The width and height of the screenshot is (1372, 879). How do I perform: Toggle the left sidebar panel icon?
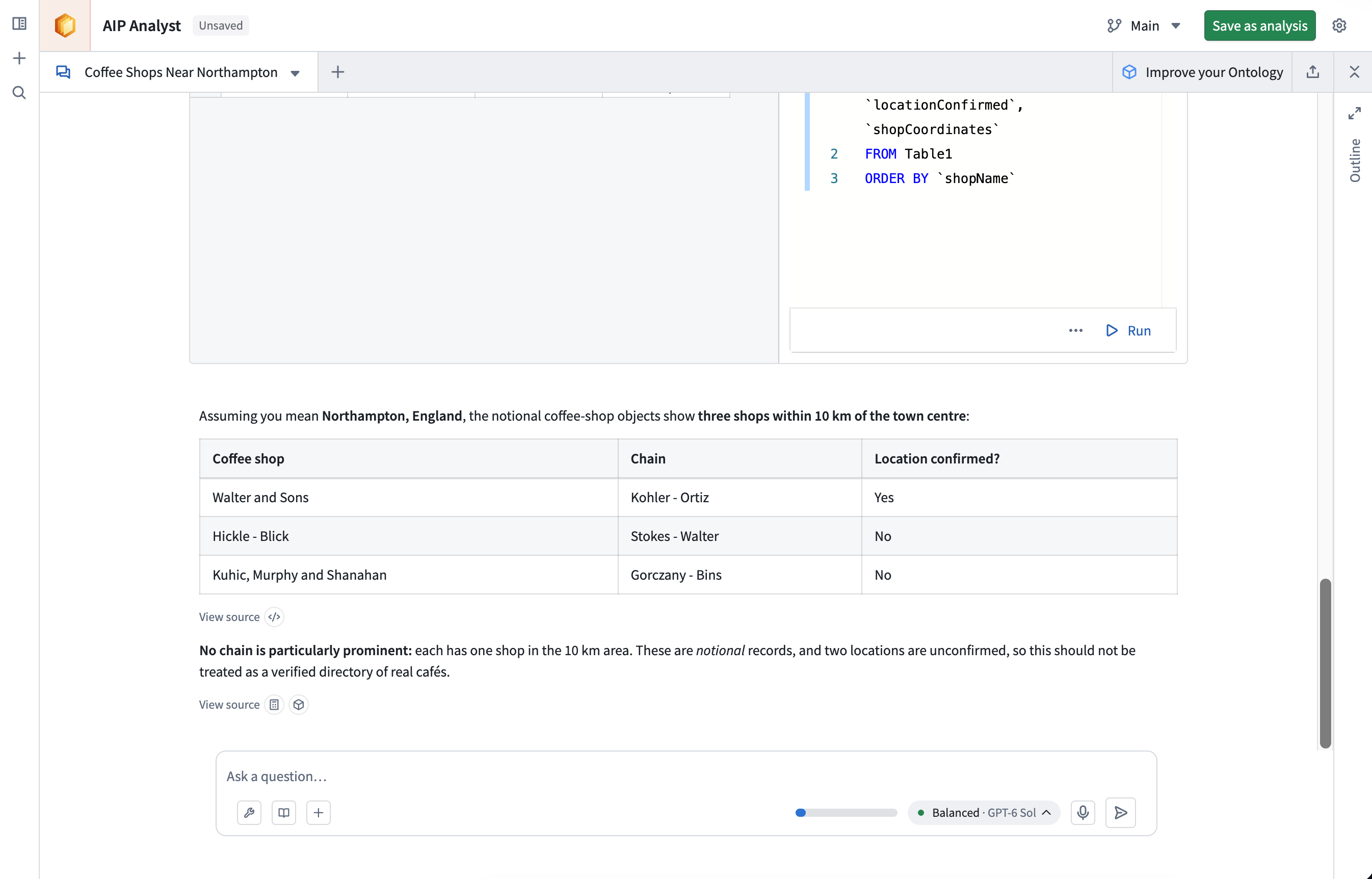pyautogui.click(x=19, y=24)
